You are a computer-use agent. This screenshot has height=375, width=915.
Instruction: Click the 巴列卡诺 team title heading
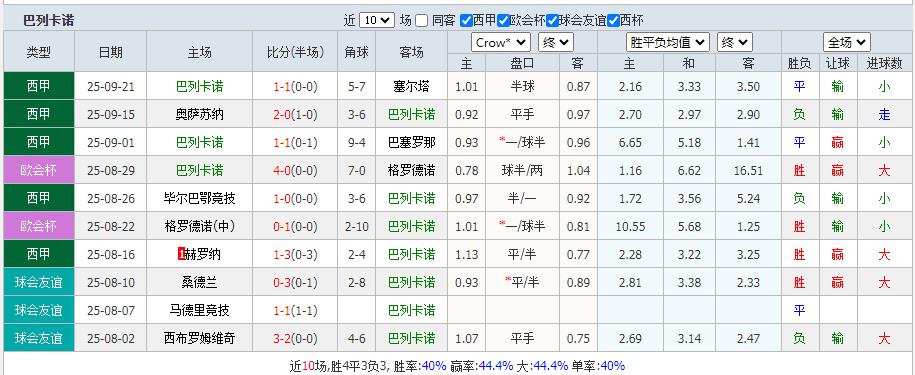pyautogui.click(x=48, y=21)
